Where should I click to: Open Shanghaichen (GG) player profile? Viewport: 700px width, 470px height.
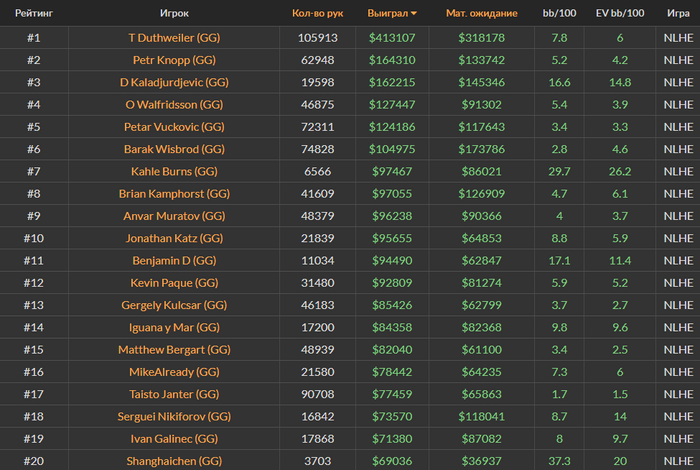pos(174,462)
